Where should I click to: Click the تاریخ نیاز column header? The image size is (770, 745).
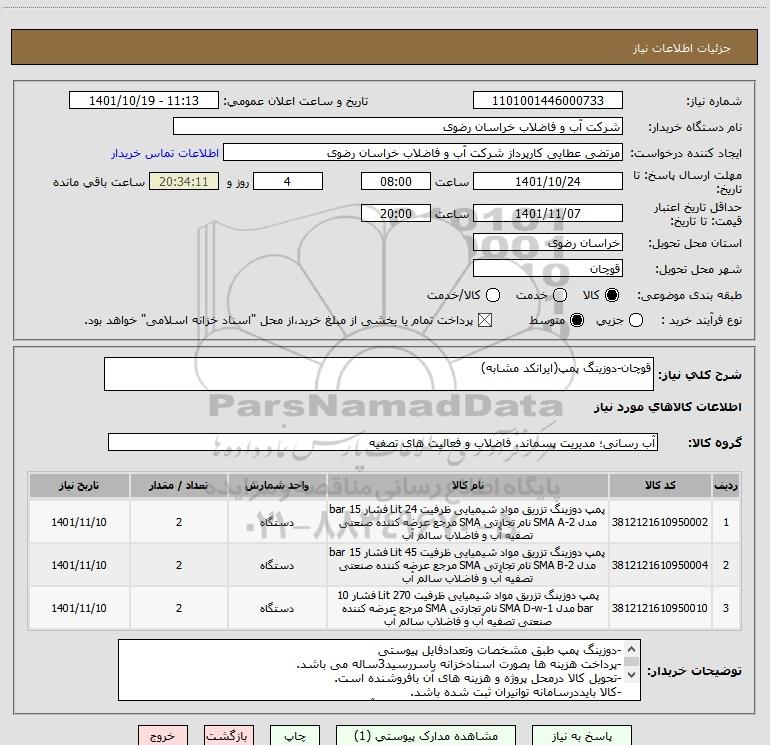click(79, 486)
